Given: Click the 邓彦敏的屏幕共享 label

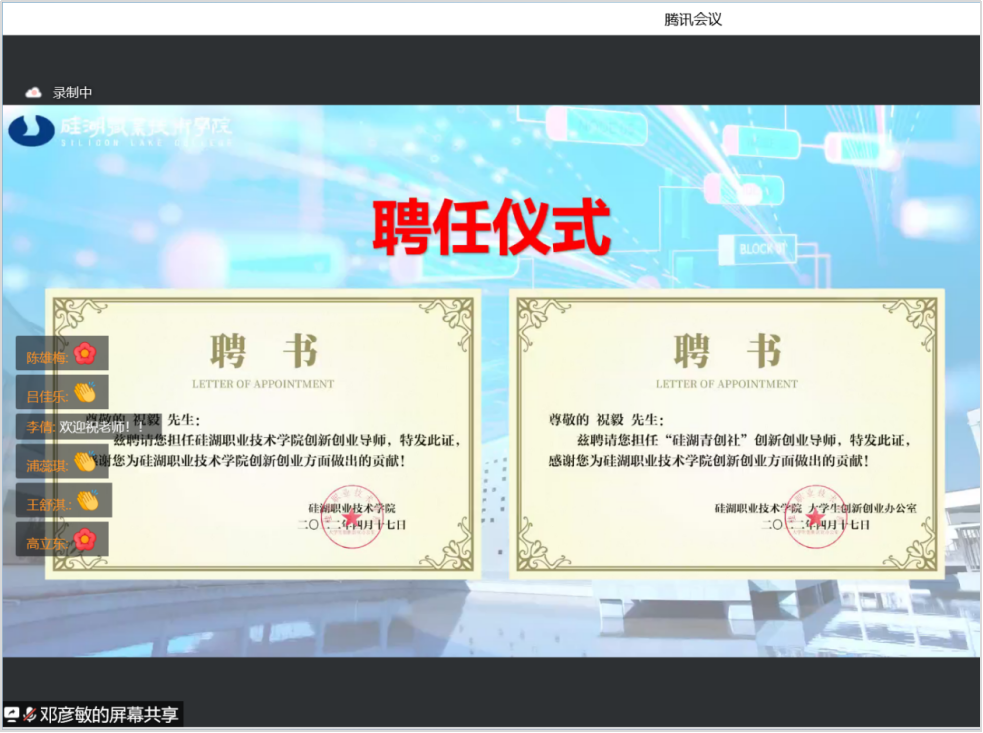Looking at the screenshot, I should pos(108,714).
